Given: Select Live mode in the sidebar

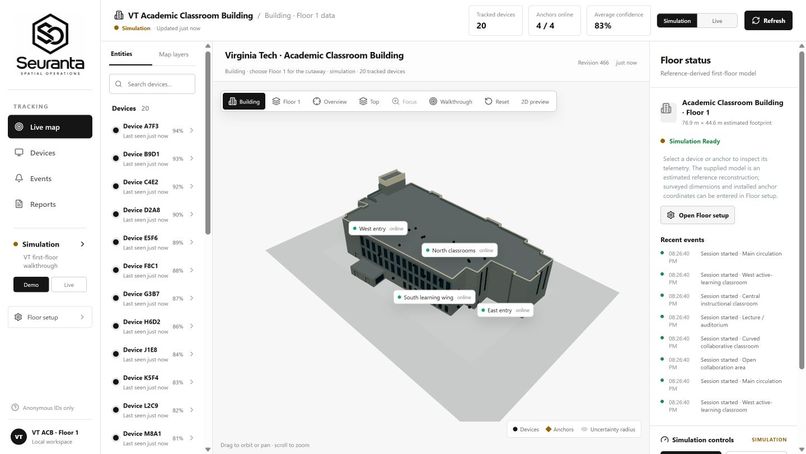Looking at the screenshot, I should tap(69, 284).
